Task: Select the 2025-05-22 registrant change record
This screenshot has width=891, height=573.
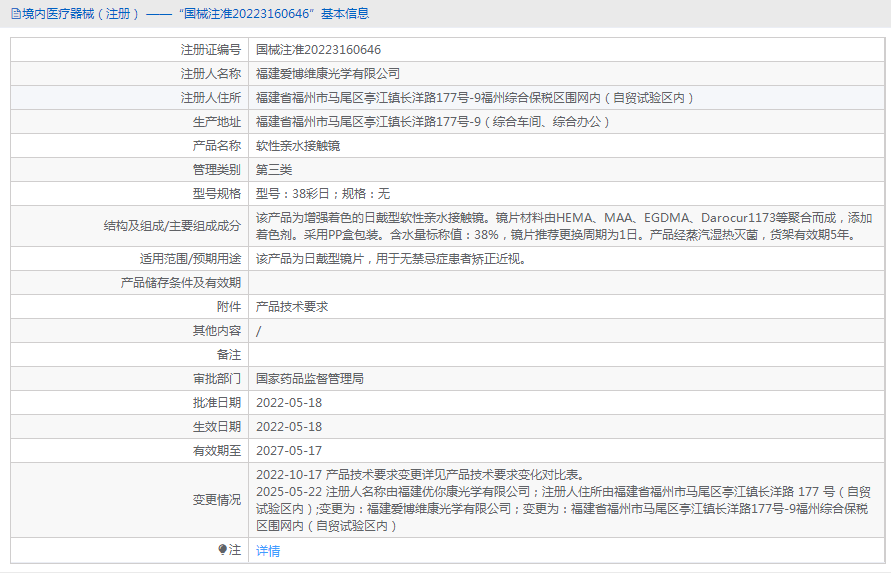Action: pos(563,509)
